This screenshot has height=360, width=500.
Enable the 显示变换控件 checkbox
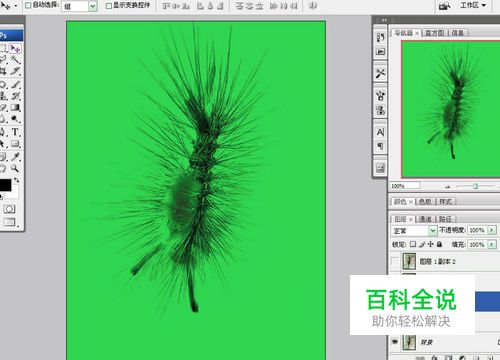point(109,6)
